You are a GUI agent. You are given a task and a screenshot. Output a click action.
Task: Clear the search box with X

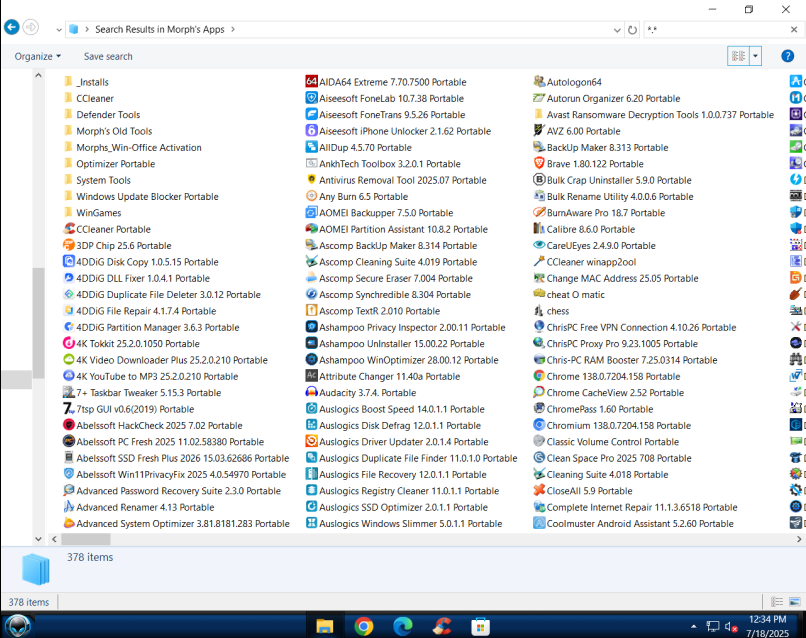click(794, 30)
